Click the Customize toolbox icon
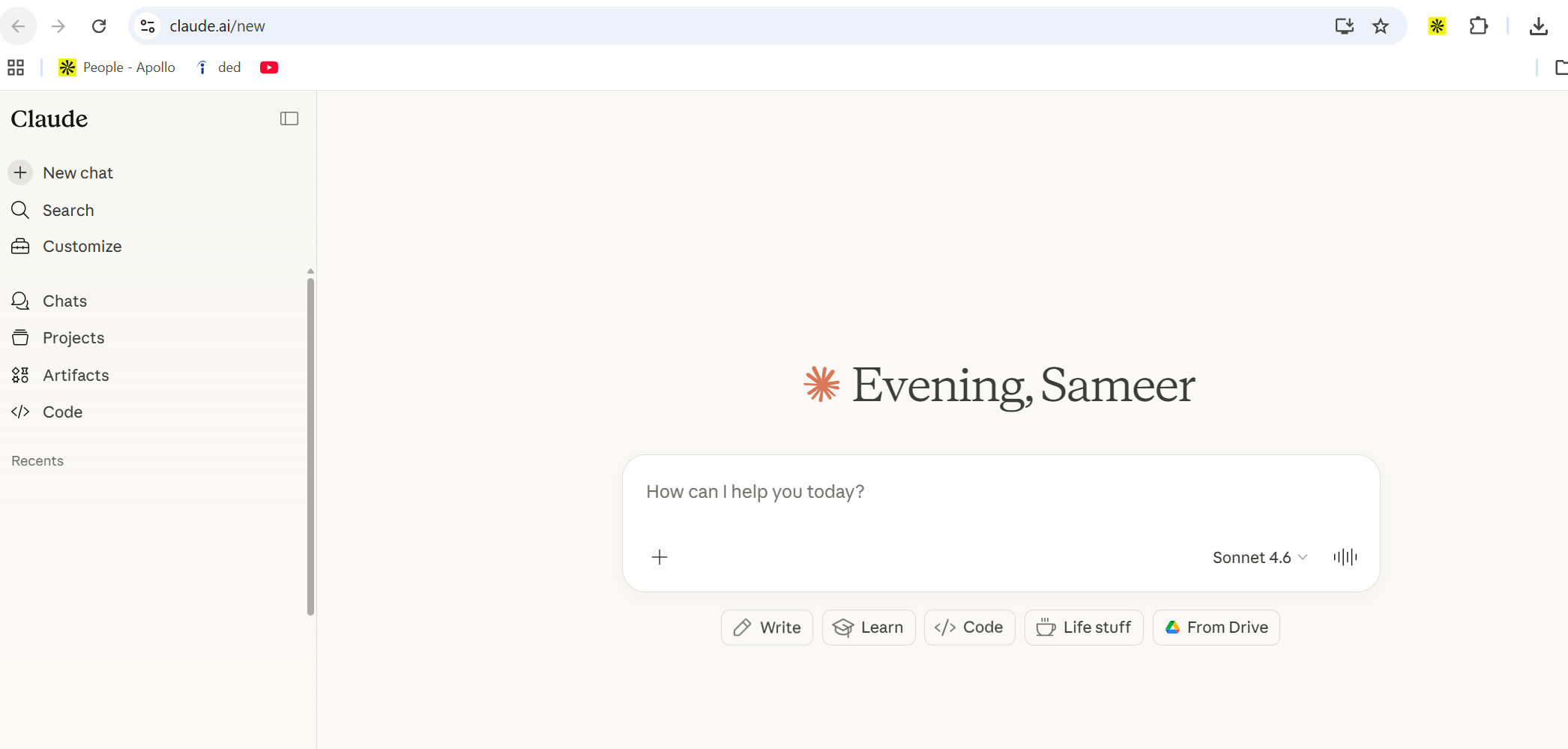 20,246
